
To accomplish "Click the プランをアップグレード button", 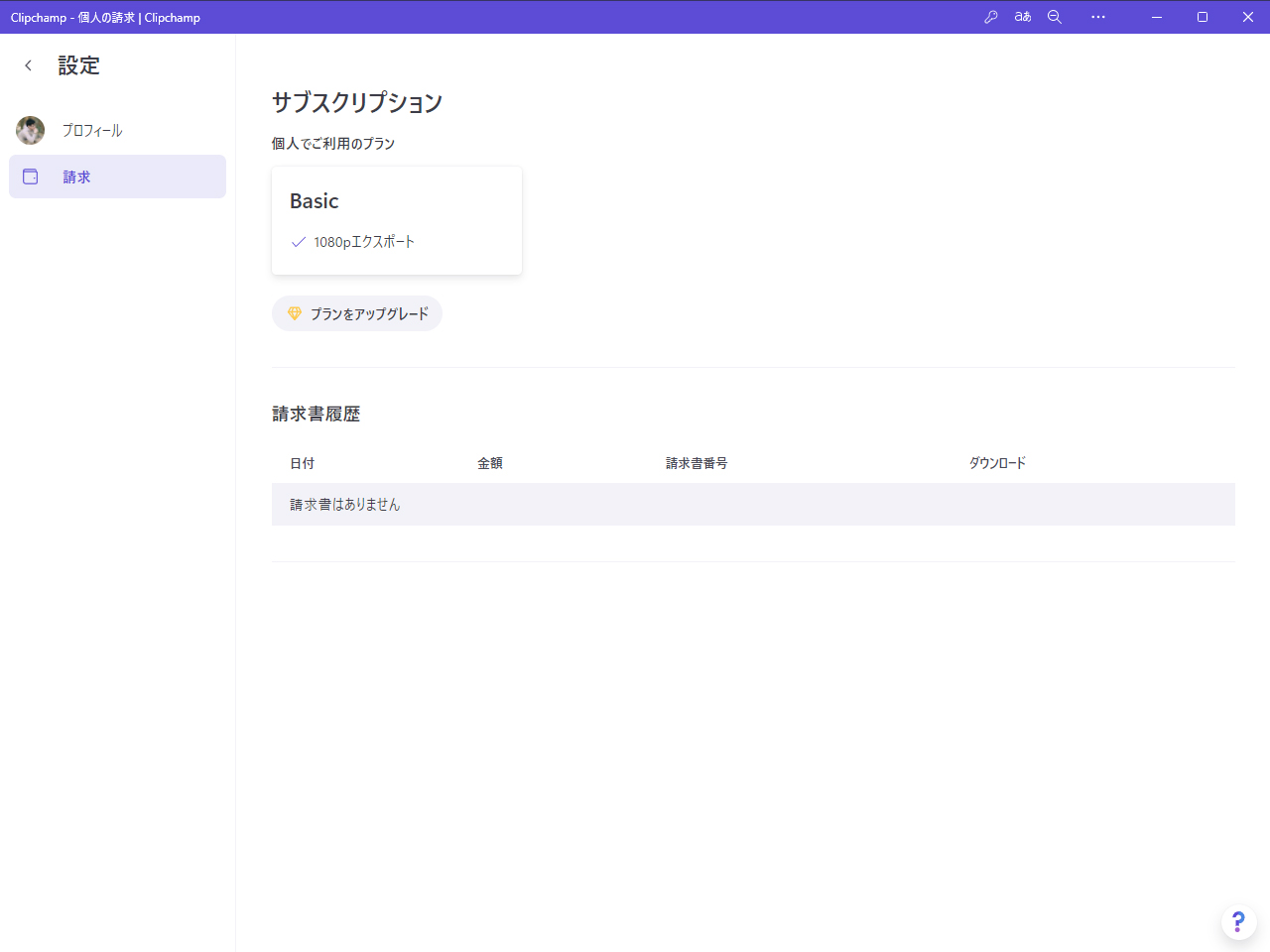I will [356, 312].
